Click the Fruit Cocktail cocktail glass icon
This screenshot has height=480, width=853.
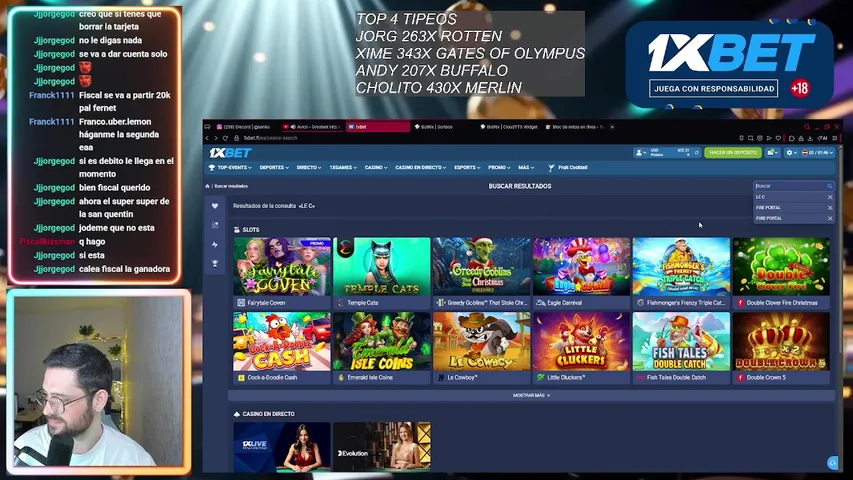tap(551, 168)
